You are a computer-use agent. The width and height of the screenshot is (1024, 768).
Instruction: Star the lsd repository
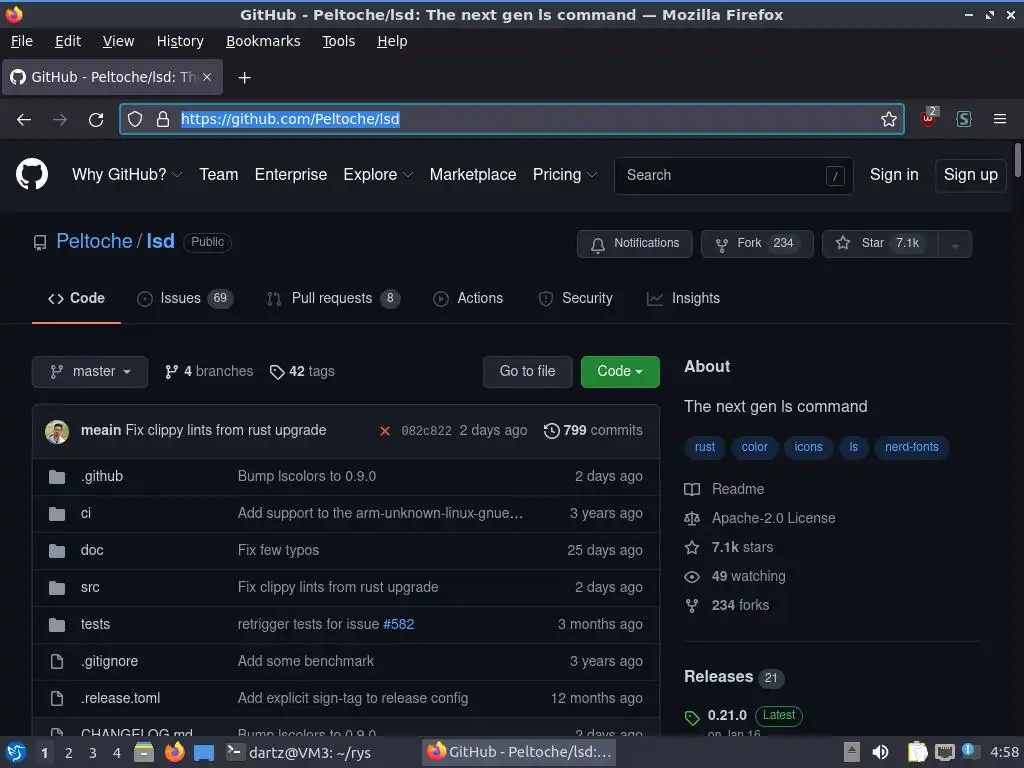click(880, 244)
